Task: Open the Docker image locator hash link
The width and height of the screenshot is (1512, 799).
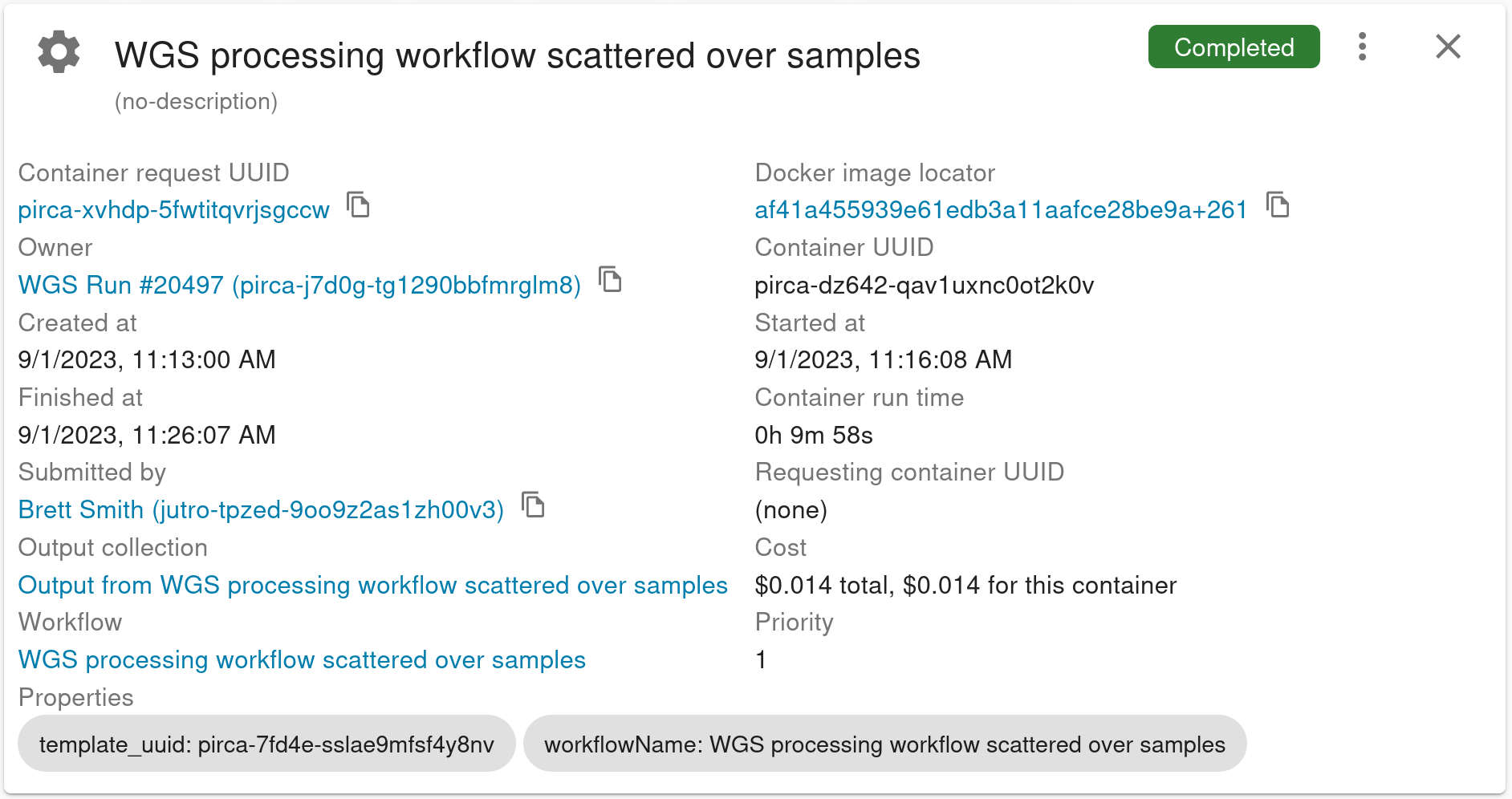Action: click(1000, 210)
